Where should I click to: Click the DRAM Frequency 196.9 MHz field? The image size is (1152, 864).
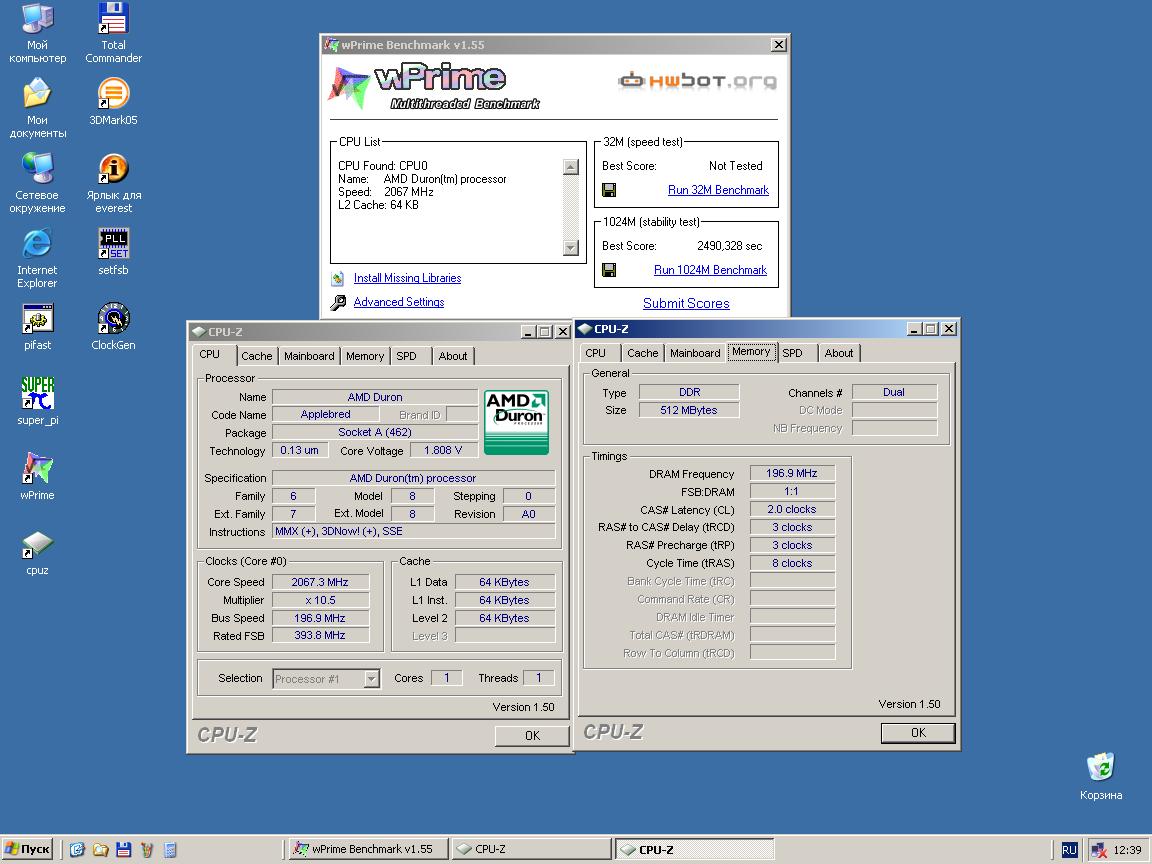point(791,474)
